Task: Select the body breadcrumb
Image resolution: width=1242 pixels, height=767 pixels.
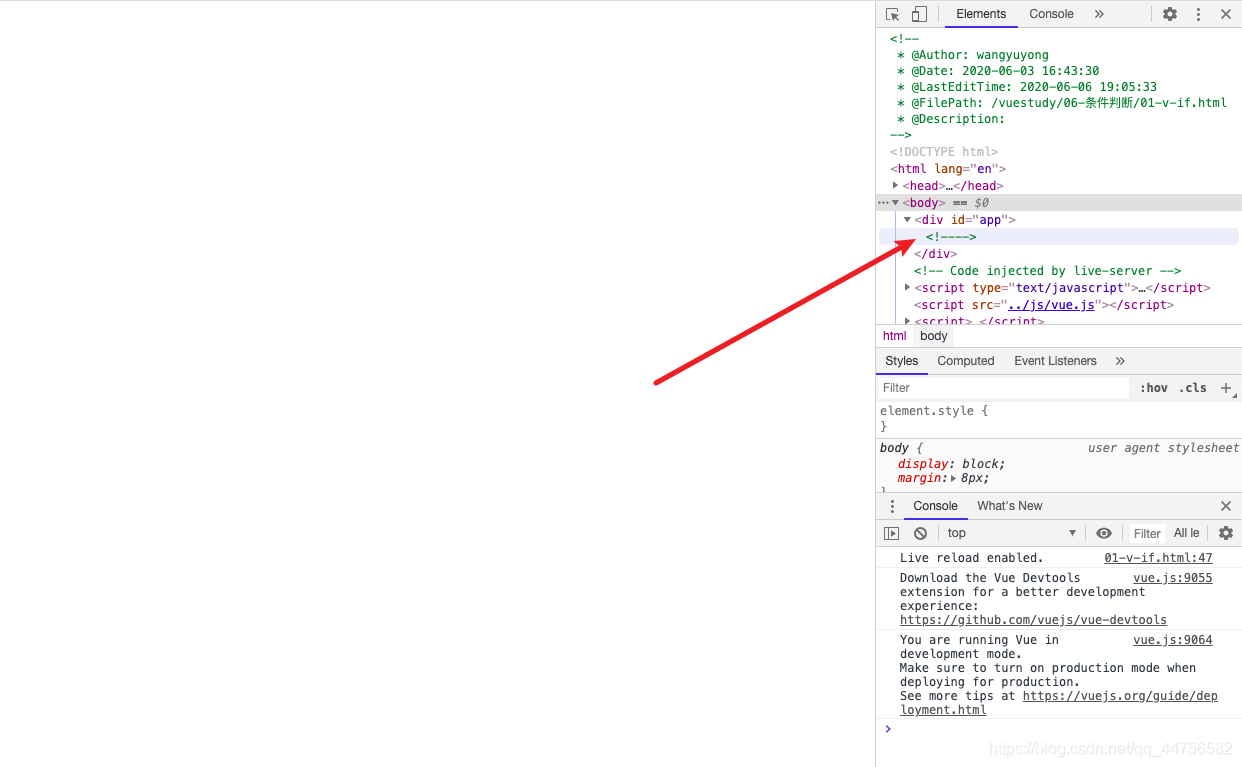Action: [x=934, y=336]
